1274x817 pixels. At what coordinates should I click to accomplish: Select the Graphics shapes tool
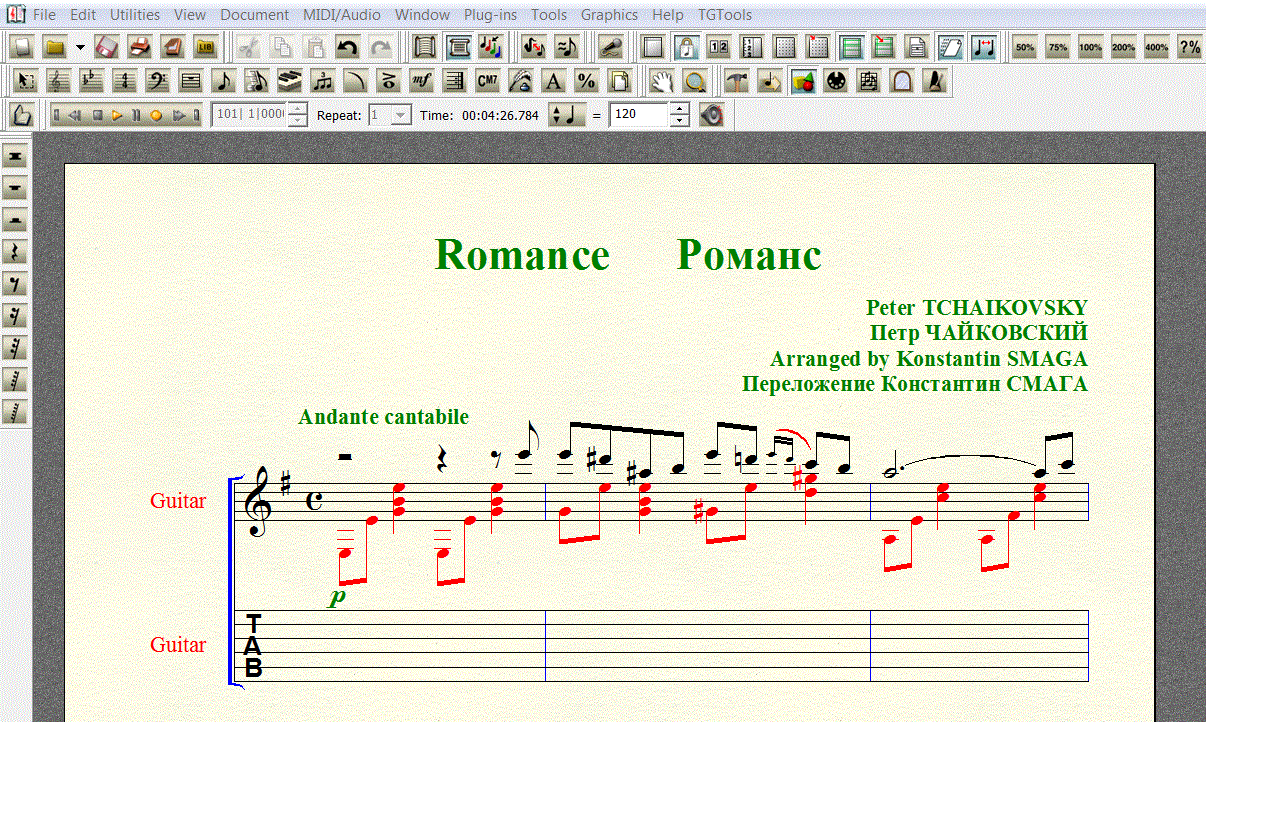tap(803, 81)
